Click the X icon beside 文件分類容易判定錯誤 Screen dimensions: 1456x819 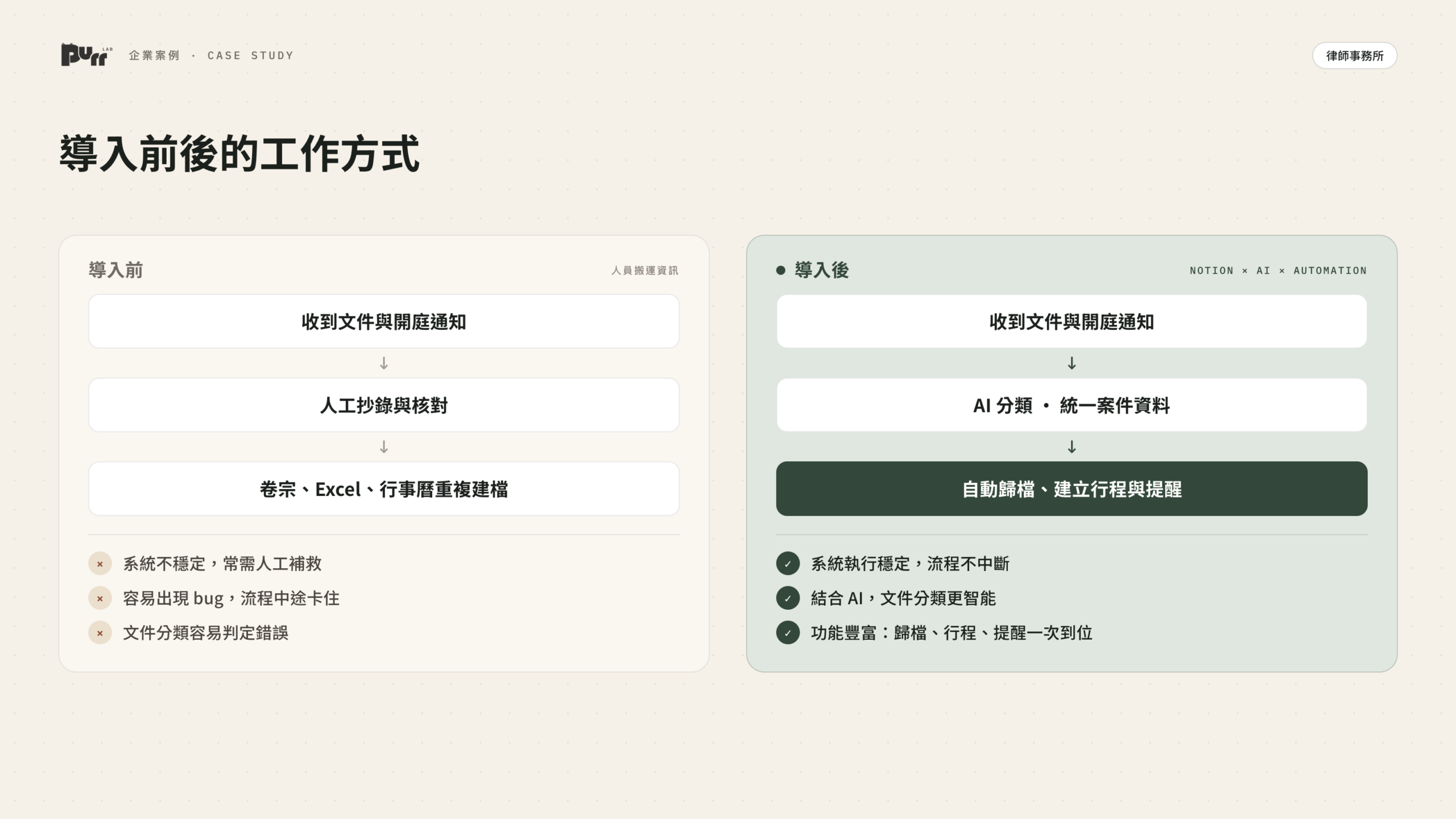[x=100, y=632]
